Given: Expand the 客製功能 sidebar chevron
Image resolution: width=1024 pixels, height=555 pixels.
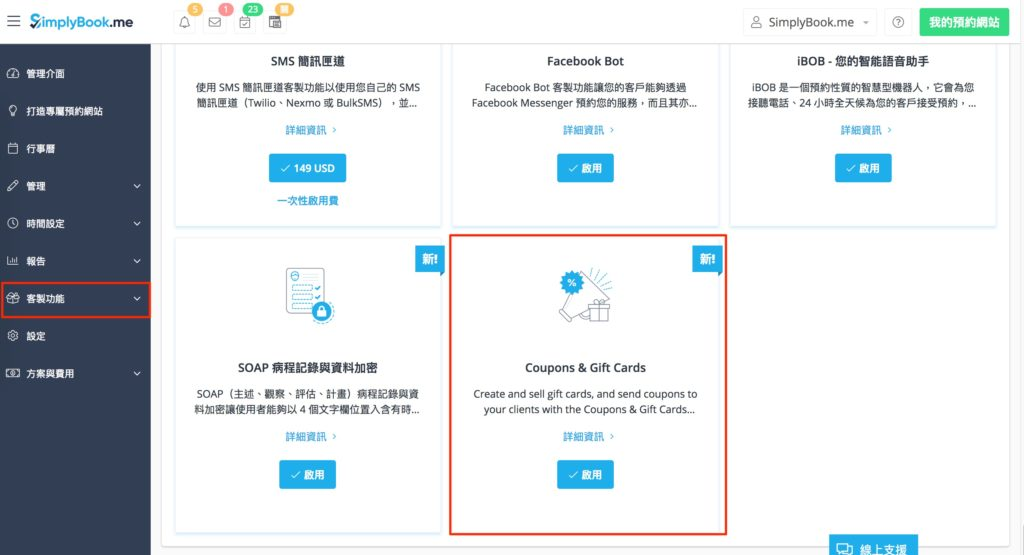Looking at the screenshot, I should click(137, 298).
